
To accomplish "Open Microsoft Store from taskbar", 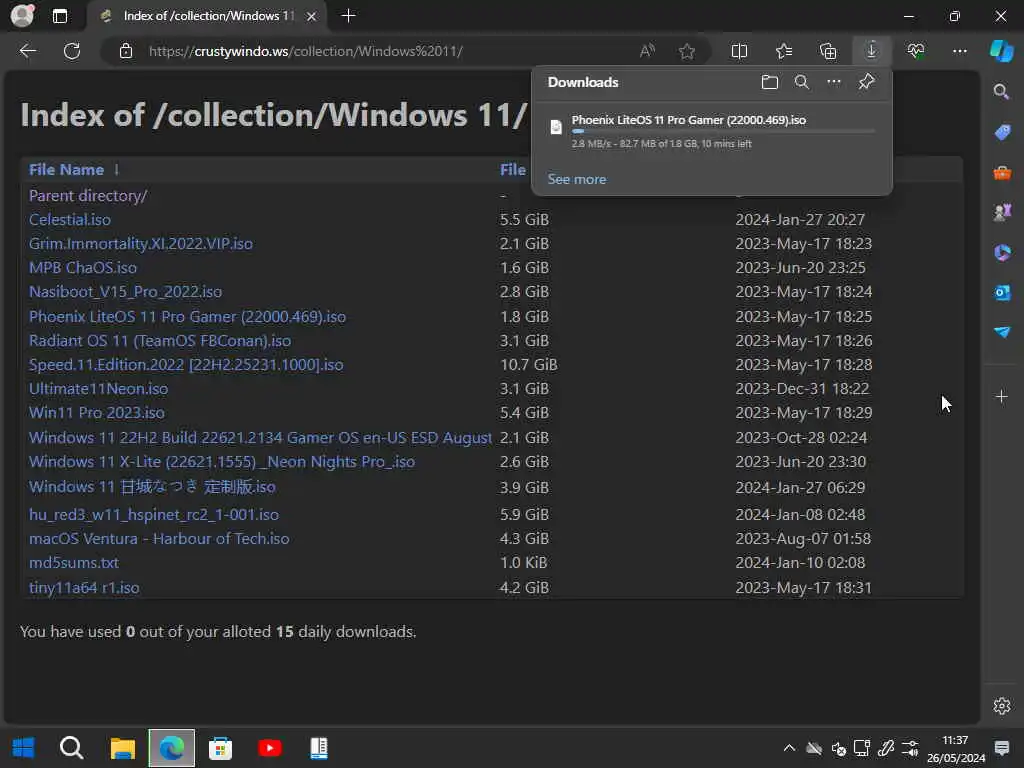I will [220, 748].
